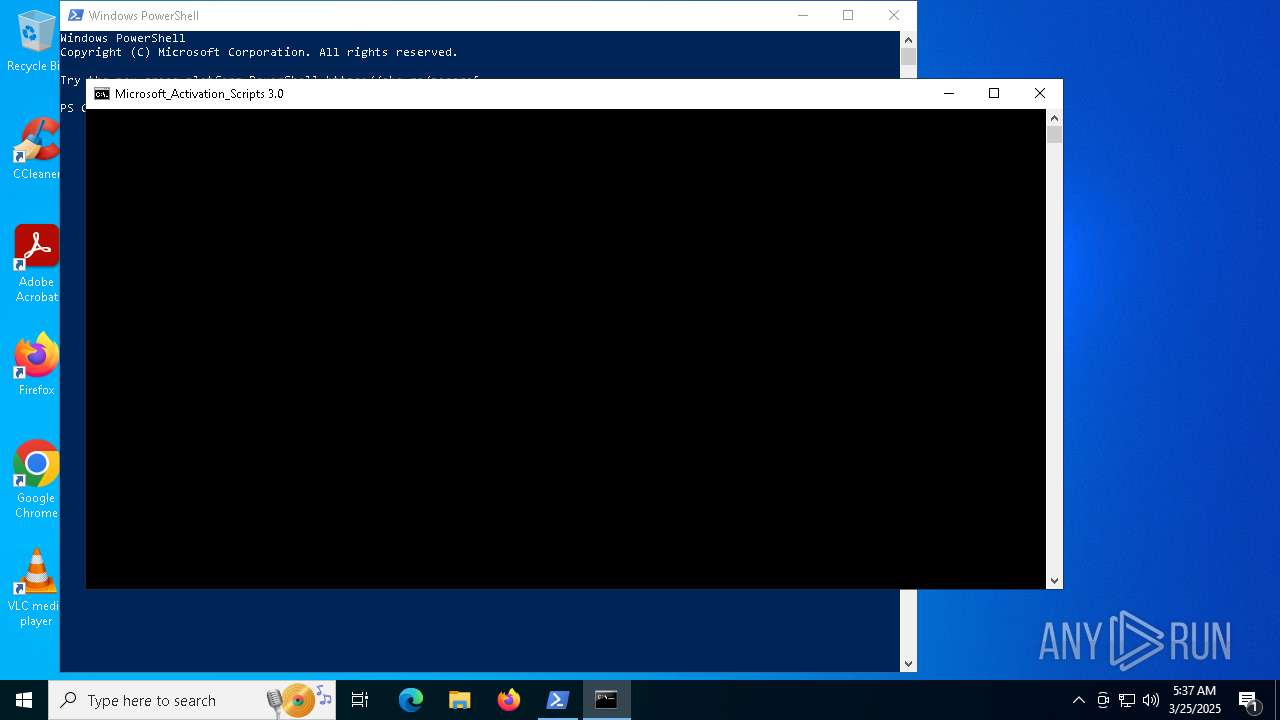The width and height of the screenshot is (1280, 720).
Task: Click the taskbar search box
Action: (x=192, y=700)
